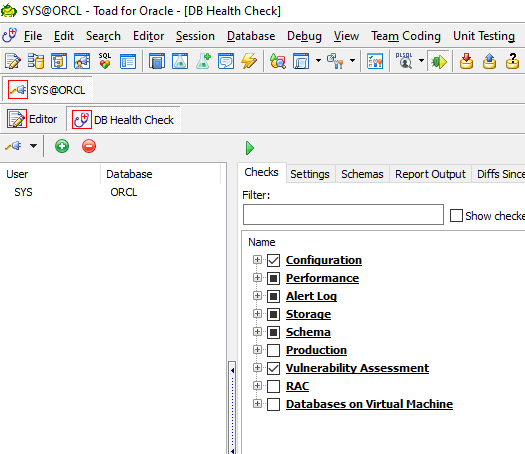Click the green bug debug run icon
Viewport: 525px width, 454px height.
(439, 62)
